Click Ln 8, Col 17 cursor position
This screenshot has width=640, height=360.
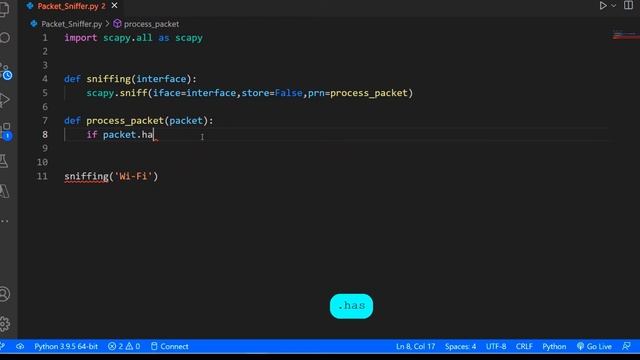pos(415,347)
